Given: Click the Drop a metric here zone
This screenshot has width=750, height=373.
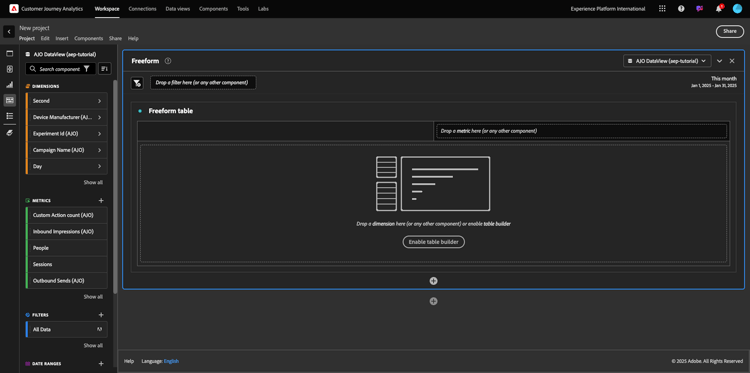Looking at the screenshot, I should click(582, 131).
